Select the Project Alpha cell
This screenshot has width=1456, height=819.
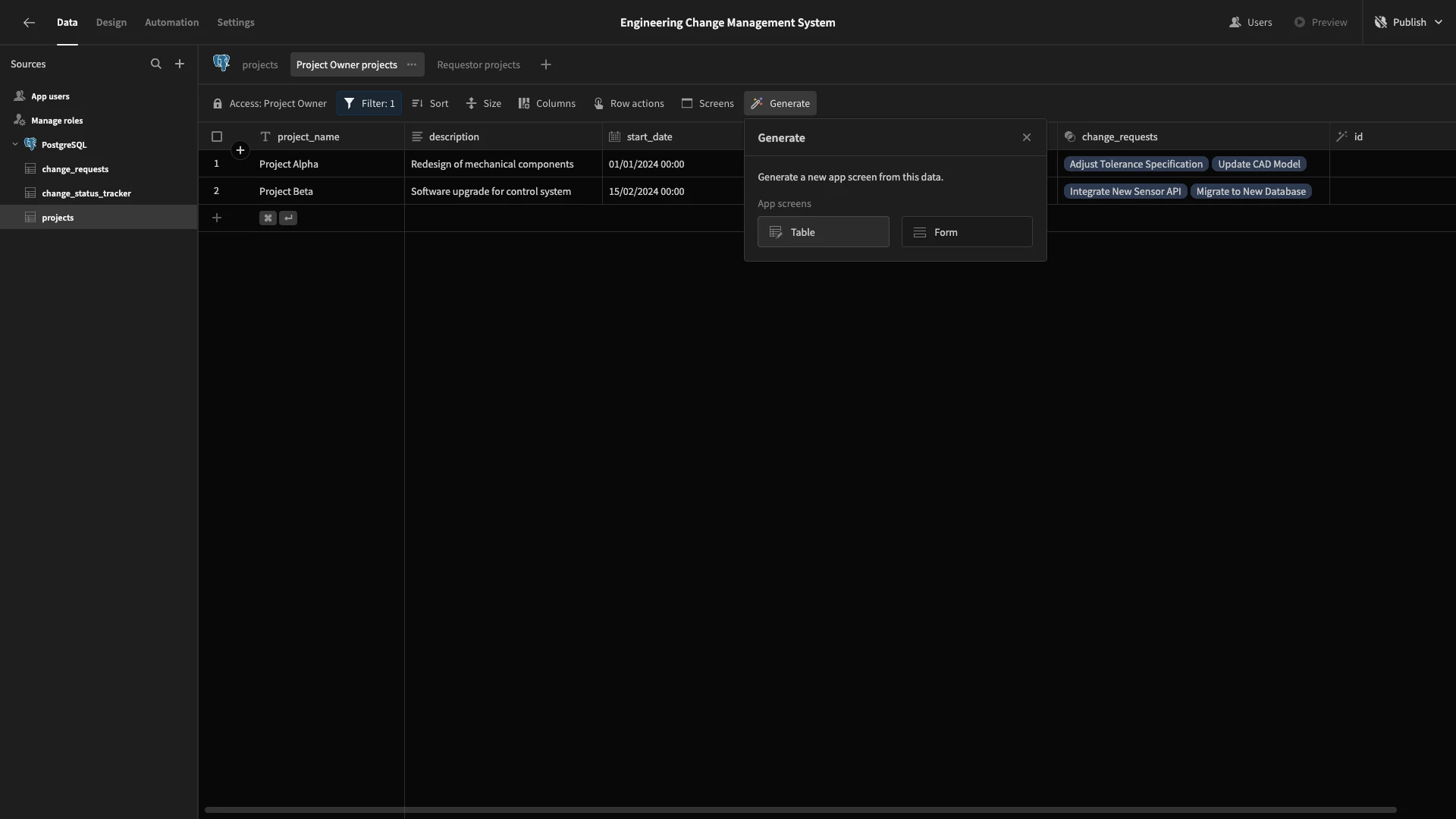point(328,165)
